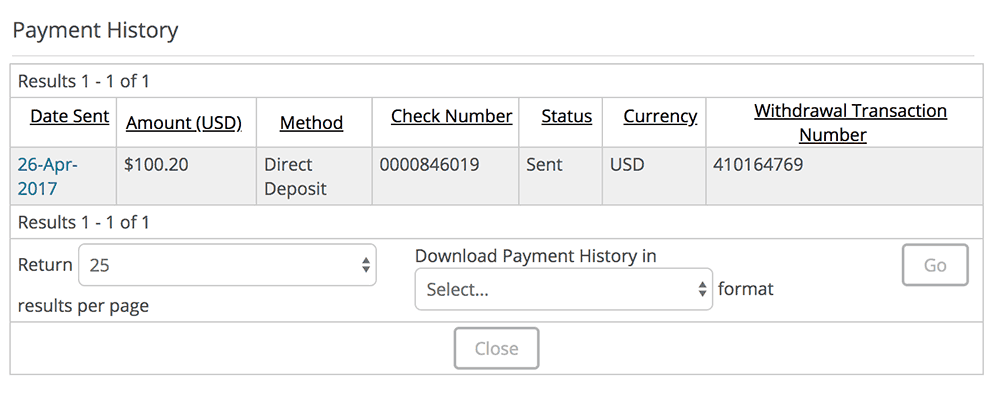Click the Payment History heading
This screenshot has height=406, width=1000.
coord(95,30)
